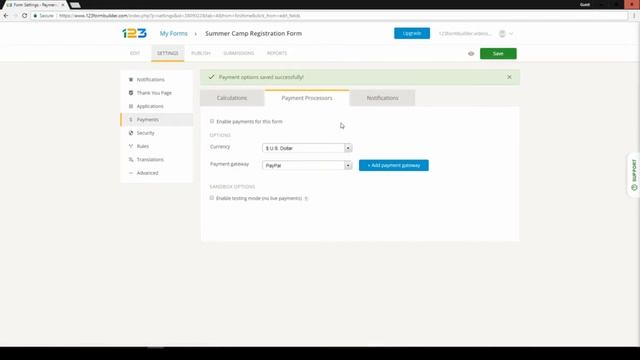This screenshot has width=640, height=360.
Task: Dismiss the payment options saved banner
Action: (x=509, y=77)
